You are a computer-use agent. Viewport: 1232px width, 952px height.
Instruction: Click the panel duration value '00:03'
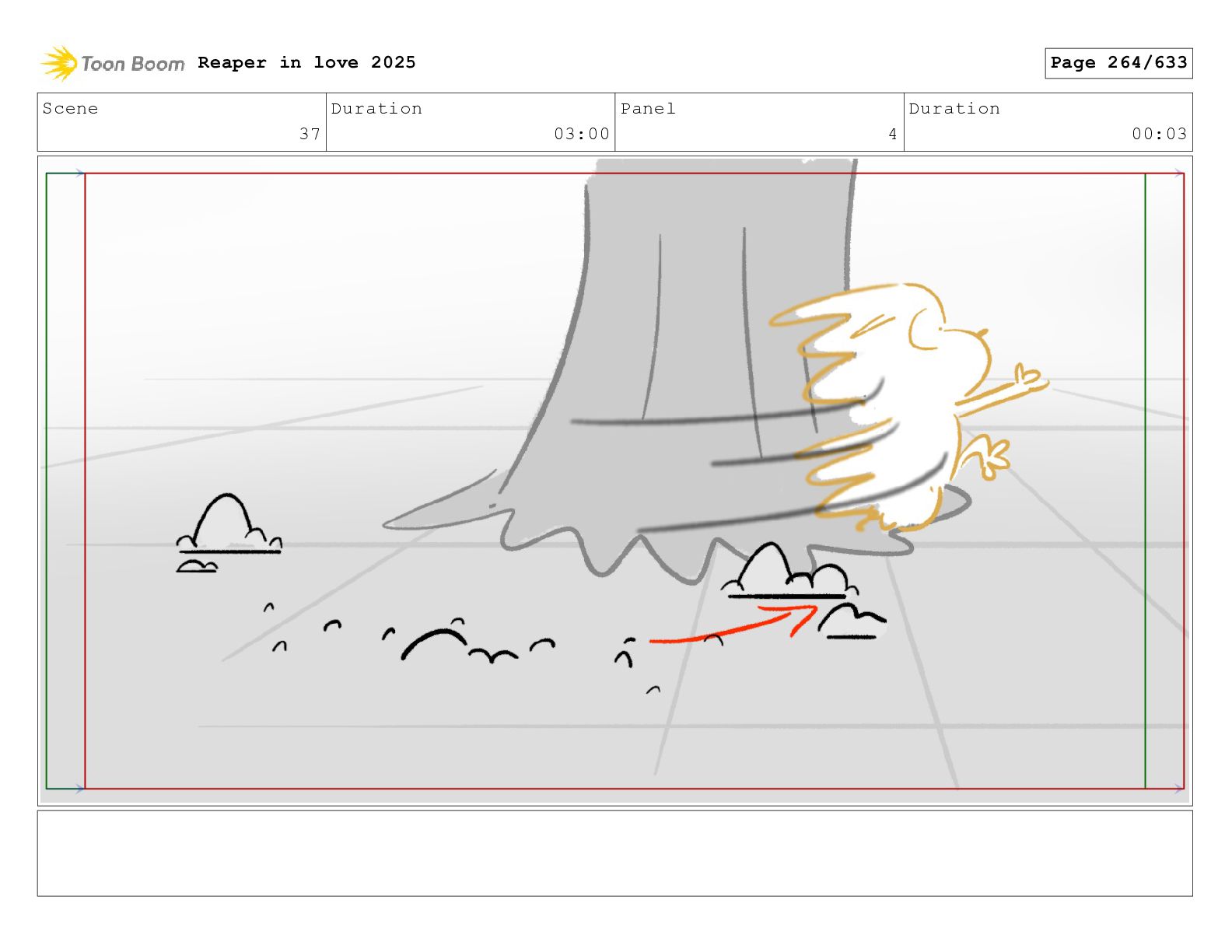pos(1160,134)
